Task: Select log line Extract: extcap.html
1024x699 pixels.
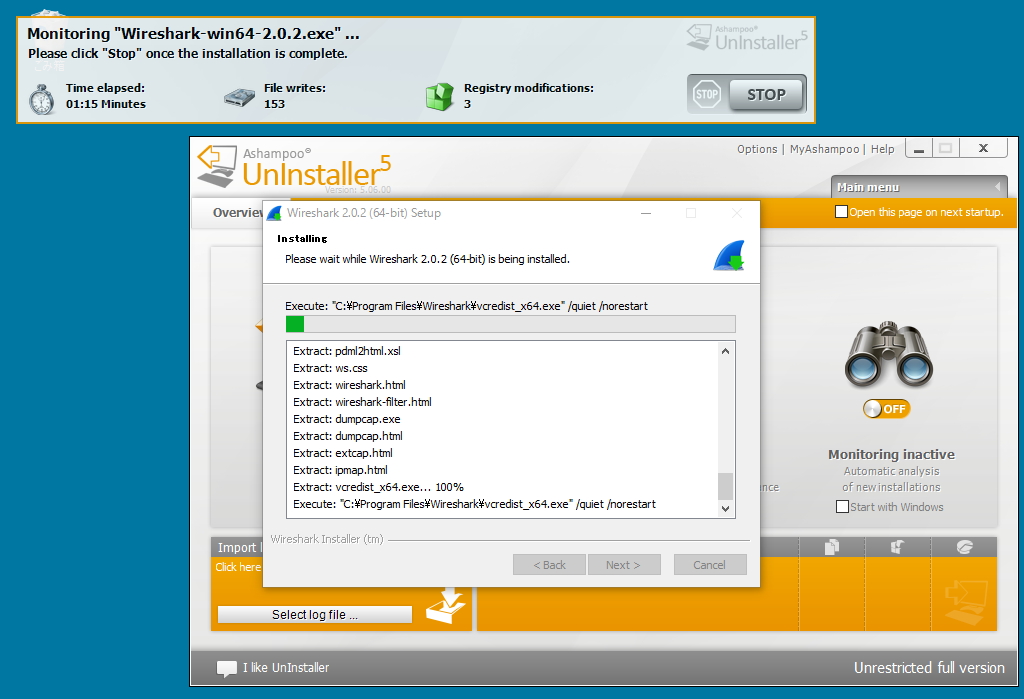Action: 343,453
